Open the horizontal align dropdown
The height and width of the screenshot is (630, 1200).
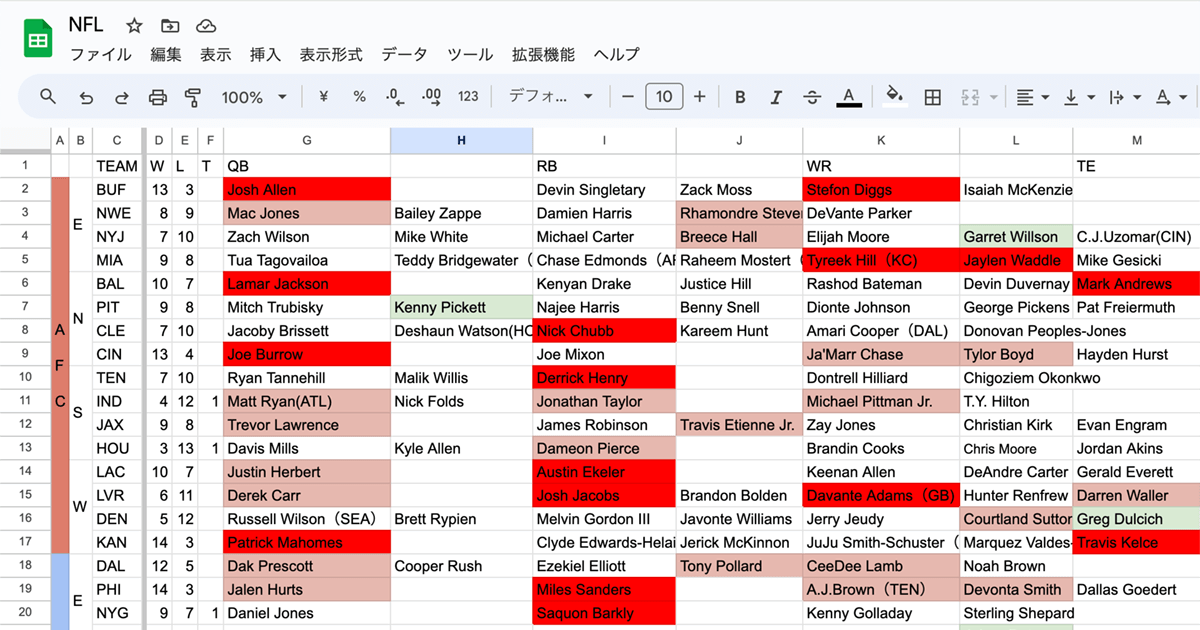[1032, 97]
